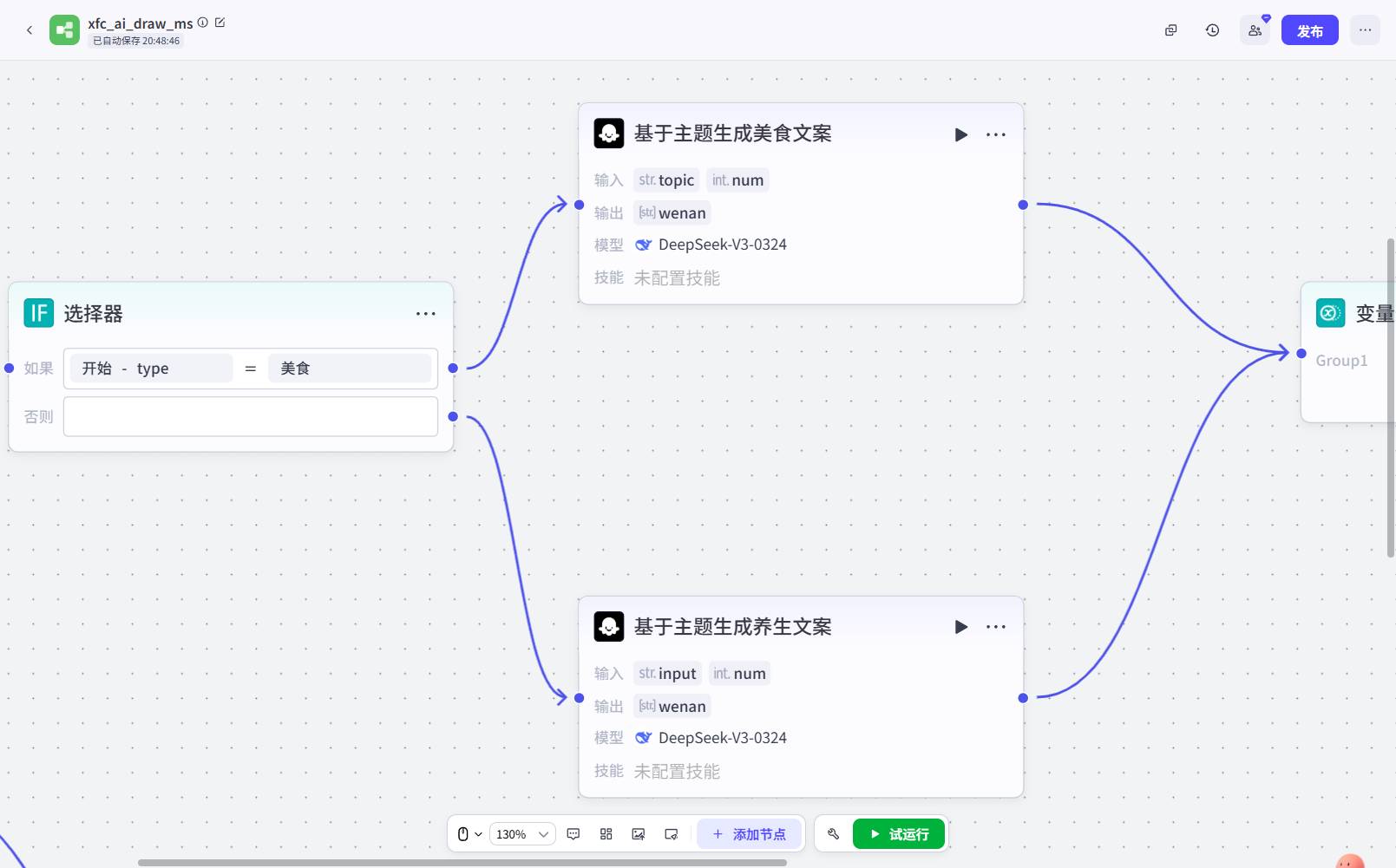Click the wenan output in 养生文案 node
Screen dimensions: 1396x868
pos(672,707)
